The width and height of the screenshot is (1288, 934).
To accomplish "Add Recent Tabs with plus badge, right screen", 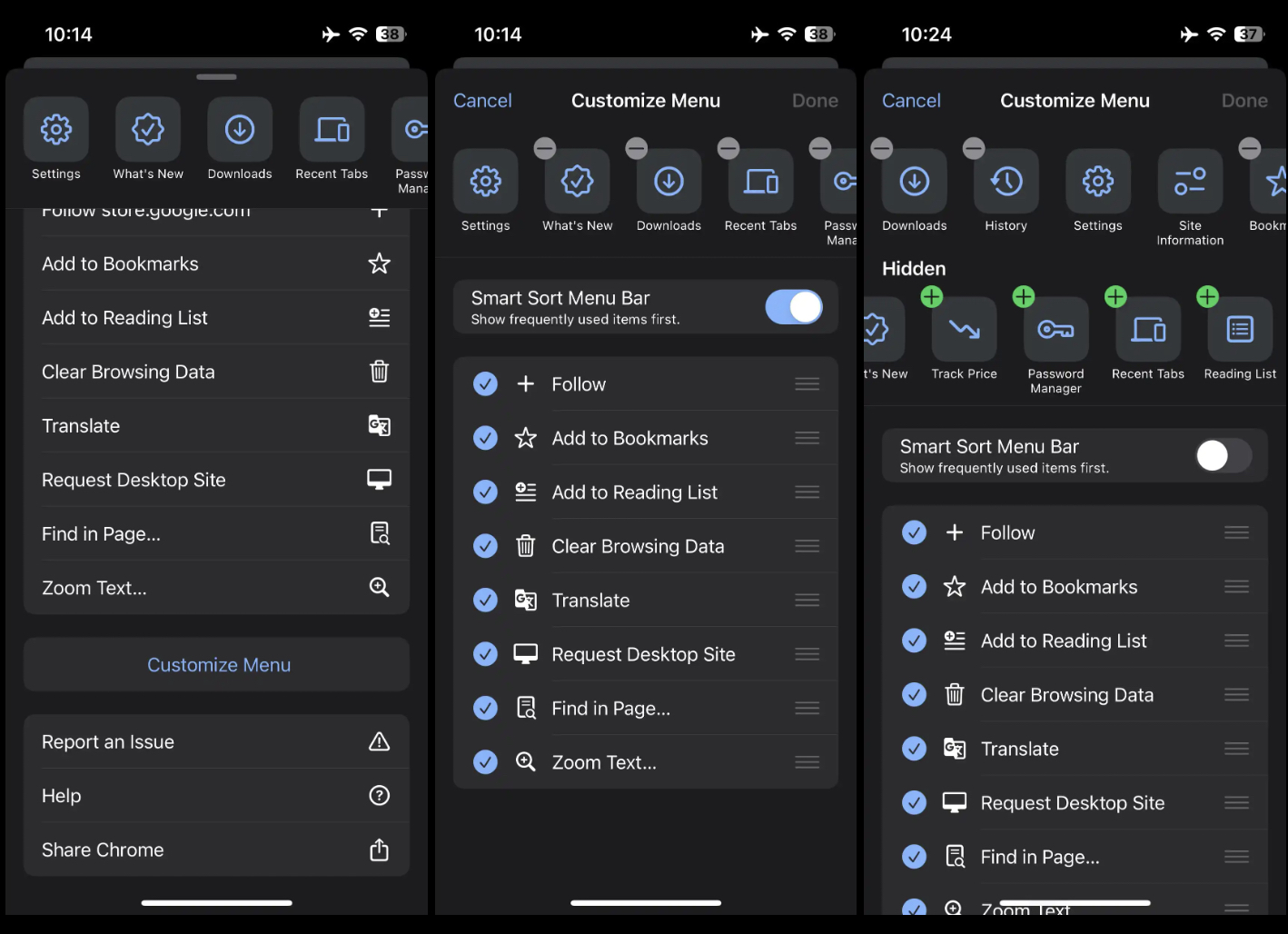I will (1115, 296).
